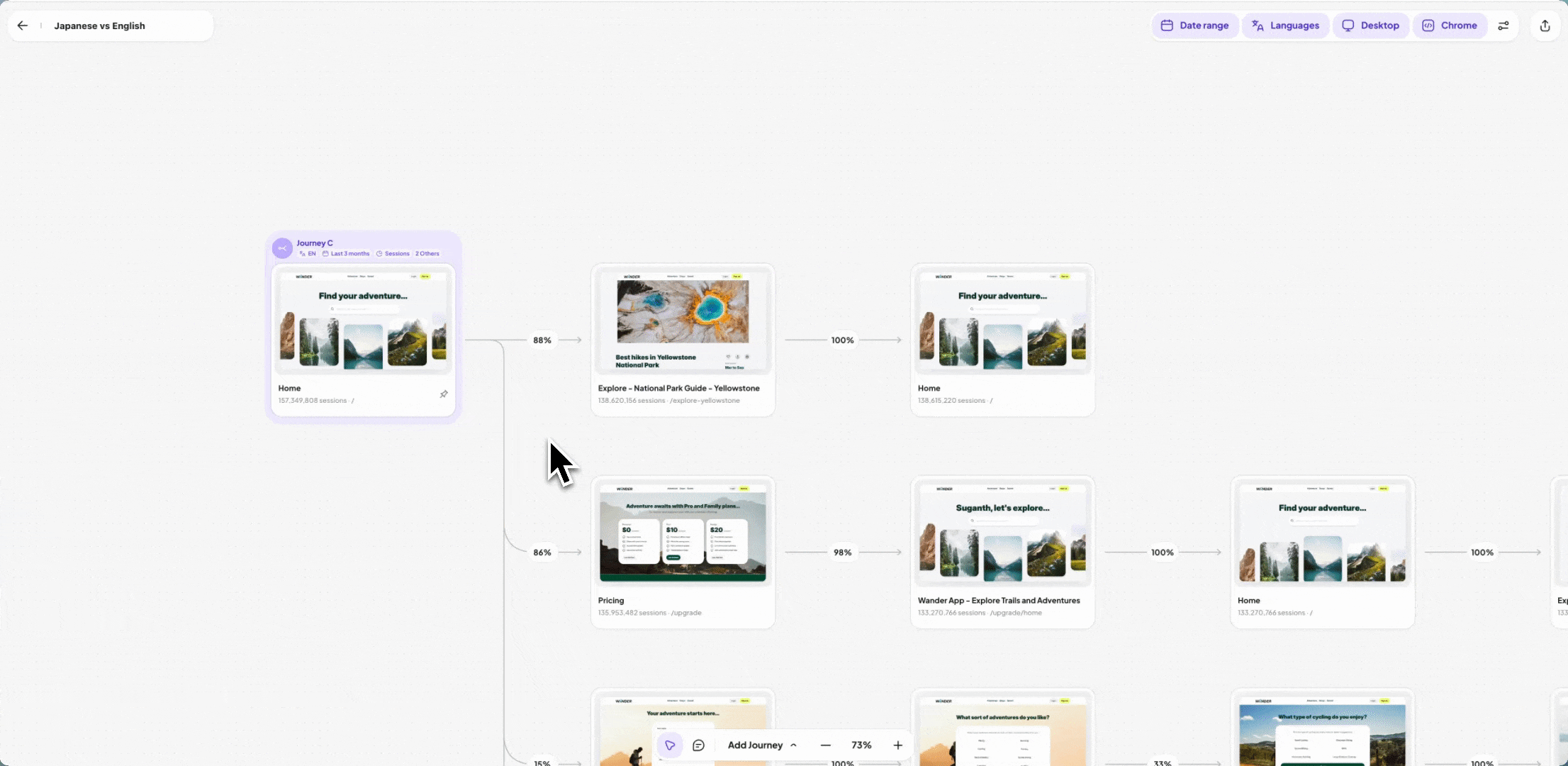The height and width of the screenshot is (766, 1568).
Task: Open the filter settings sliders icon
Action: click(x=1503, y=26)
